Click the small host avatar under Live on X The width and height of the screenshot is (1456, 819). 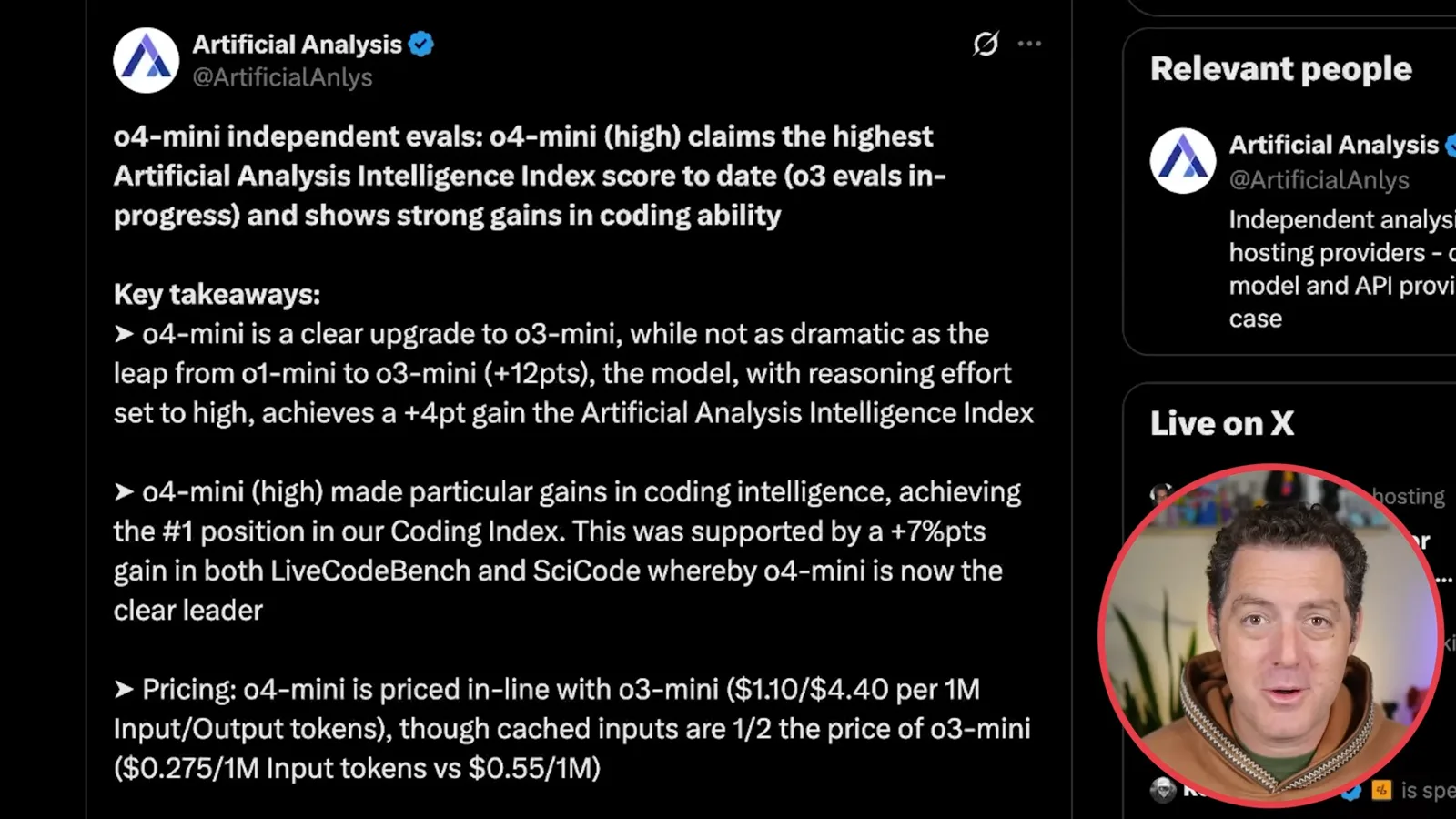(x=1160, y=495)
